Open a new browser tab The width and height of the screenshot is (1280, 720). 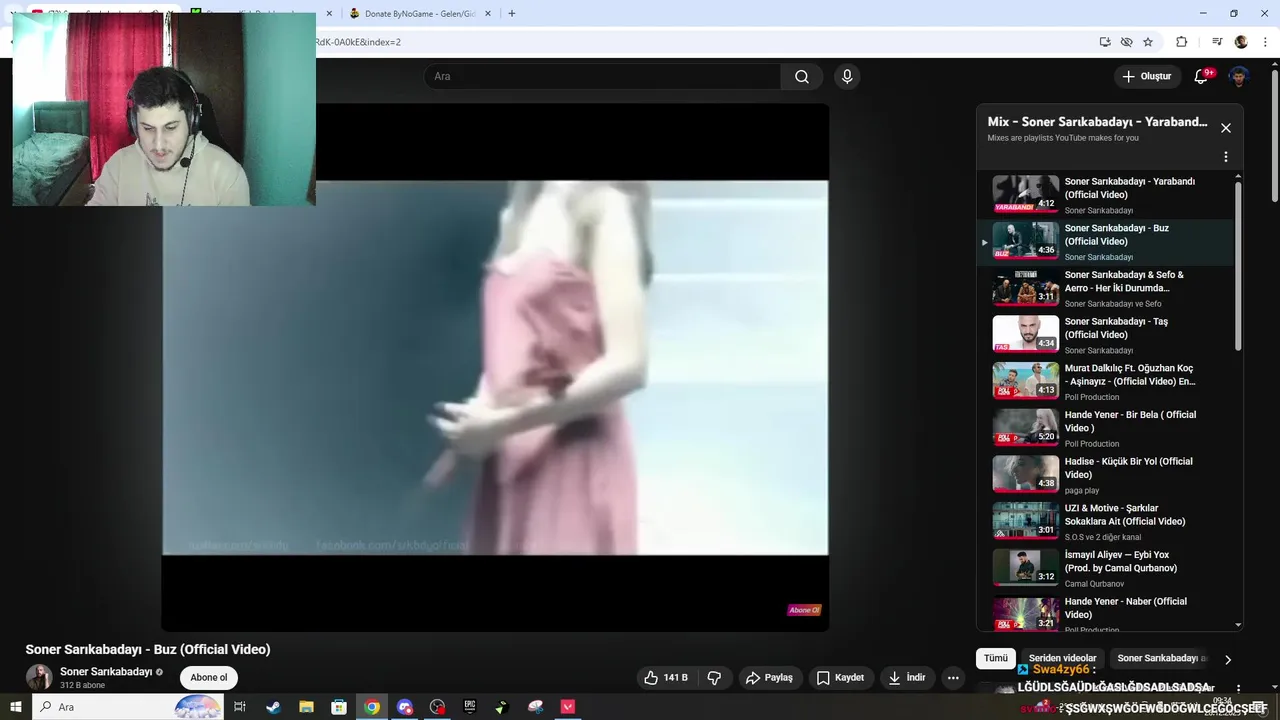pyautogui.click(x=512, y=14)
